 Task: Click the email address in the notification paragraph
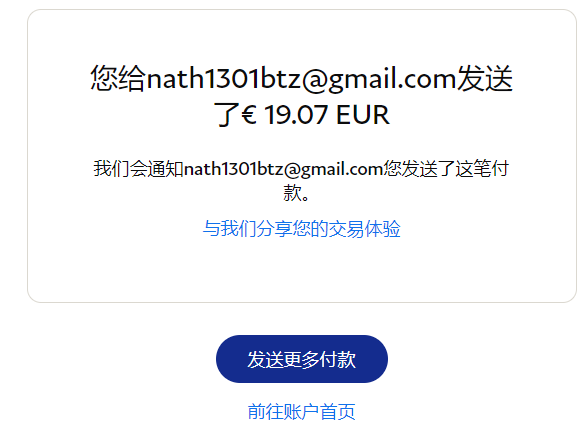point(283,169)
